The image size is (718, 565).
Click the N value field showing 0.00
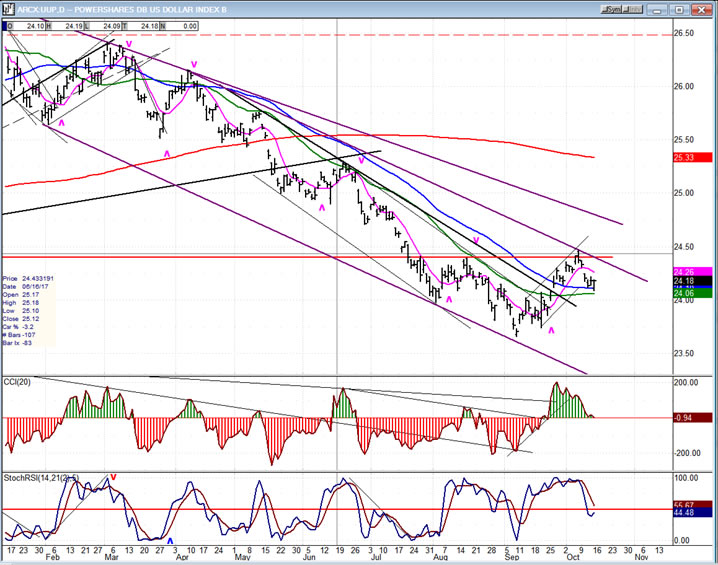182,26
